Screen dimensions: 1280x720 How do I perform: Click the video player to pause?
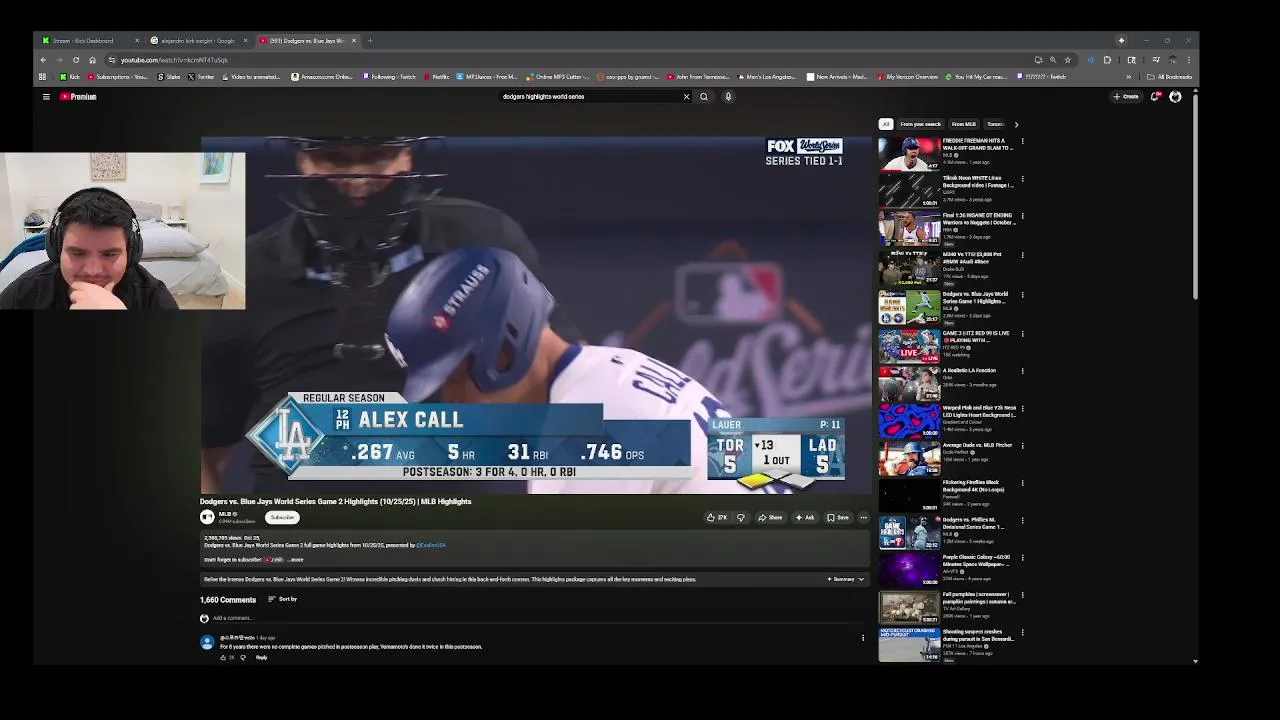point(536,315)
